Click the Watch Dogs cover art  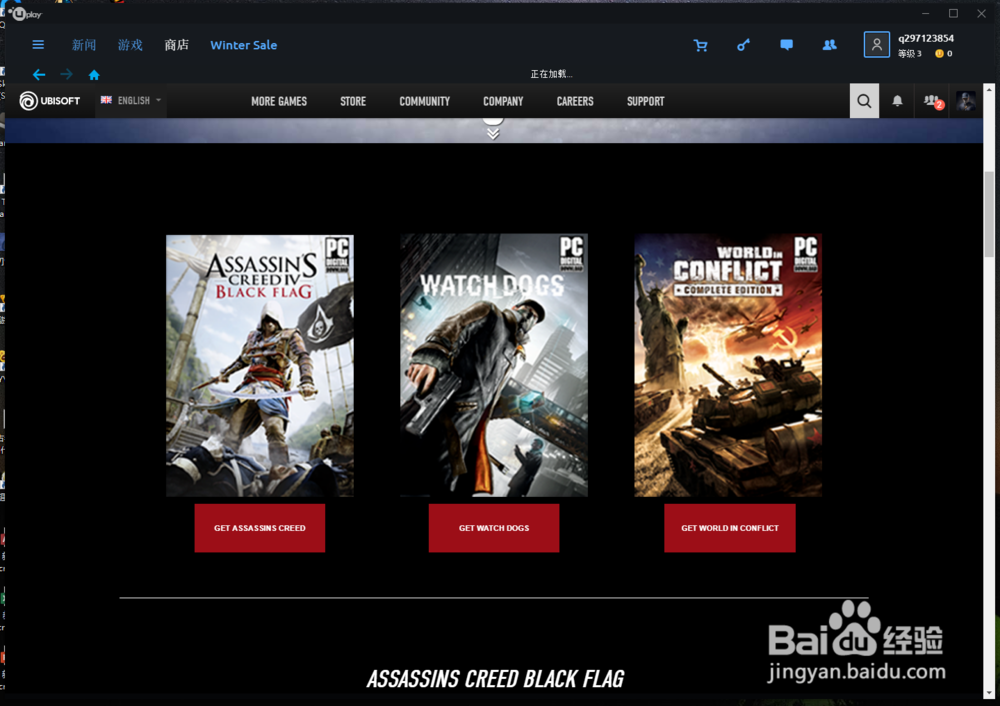[x=494, y=365]
